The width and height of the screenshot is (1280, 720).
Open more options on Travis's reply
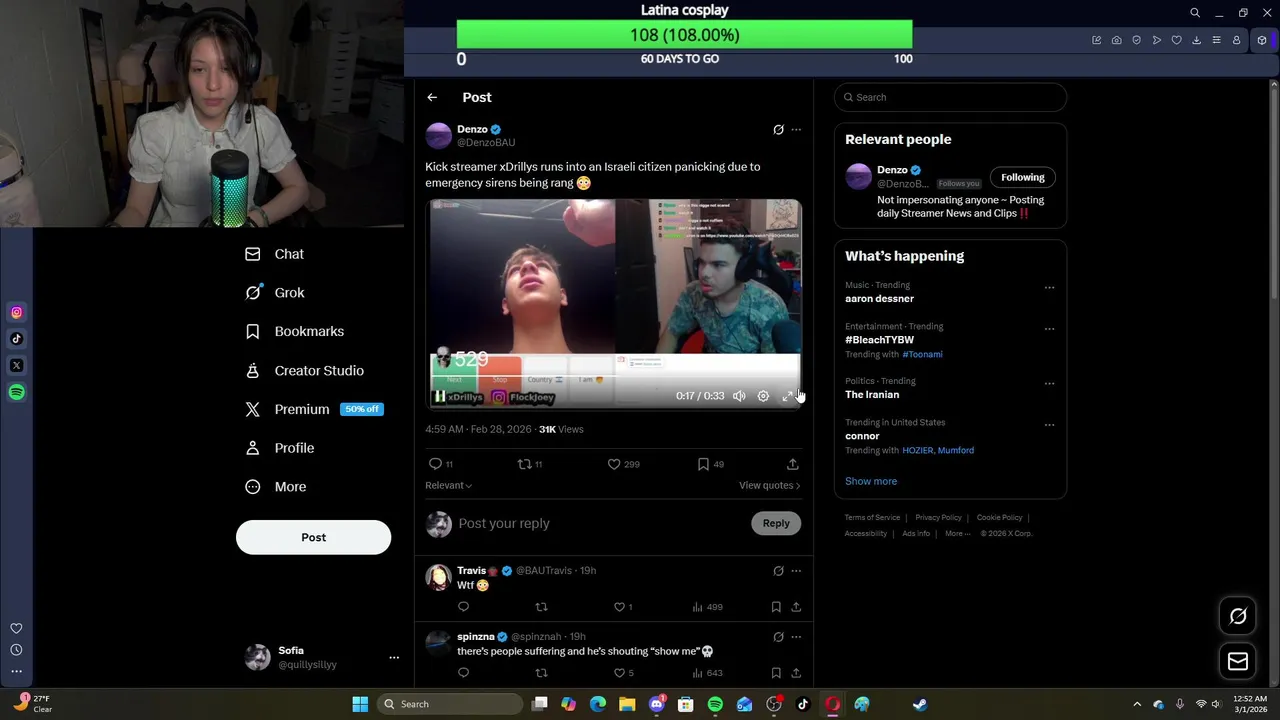point(796,571)
